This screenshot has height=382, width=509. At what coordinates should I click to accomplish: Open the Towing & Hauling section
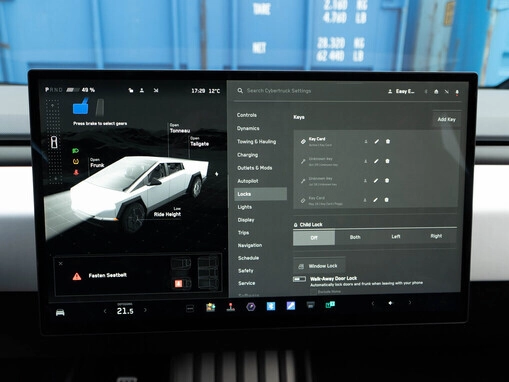(x=256, y=142)
